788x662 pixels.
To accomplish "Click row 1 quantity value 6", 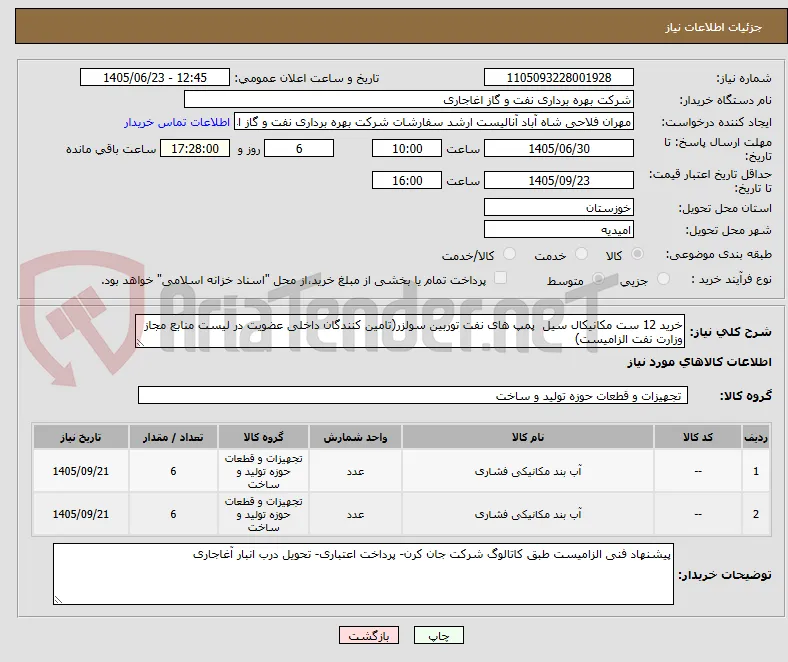I will click(x=173, y=471).
